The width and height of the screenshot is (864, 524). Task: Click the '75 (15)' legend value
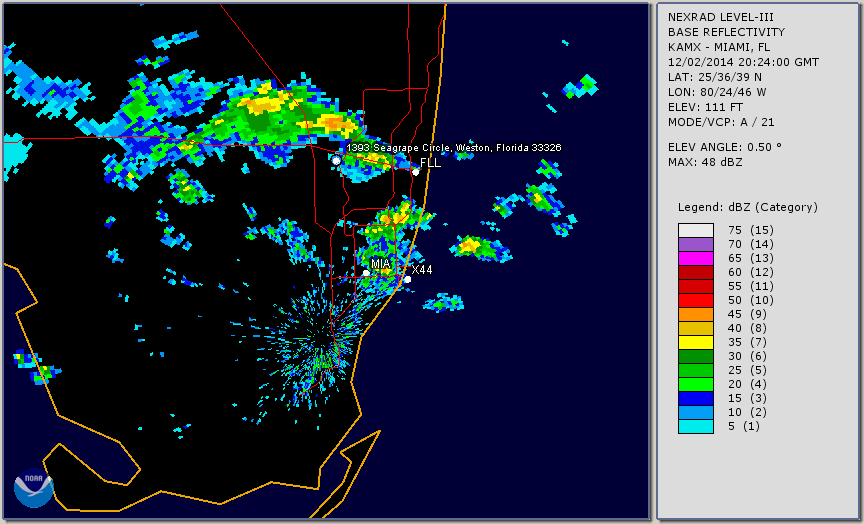pyautogui.click(x=750, y=230)
